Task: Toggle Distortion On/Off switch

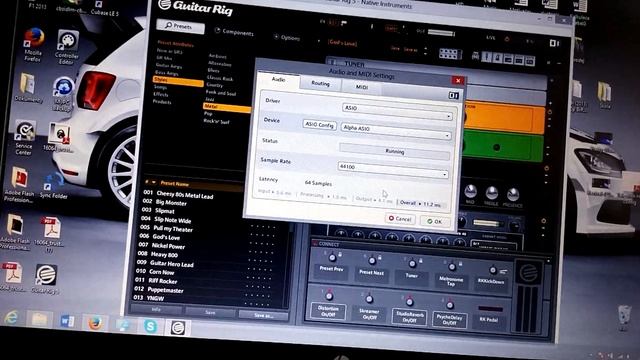Action: (x=328, y=311)
